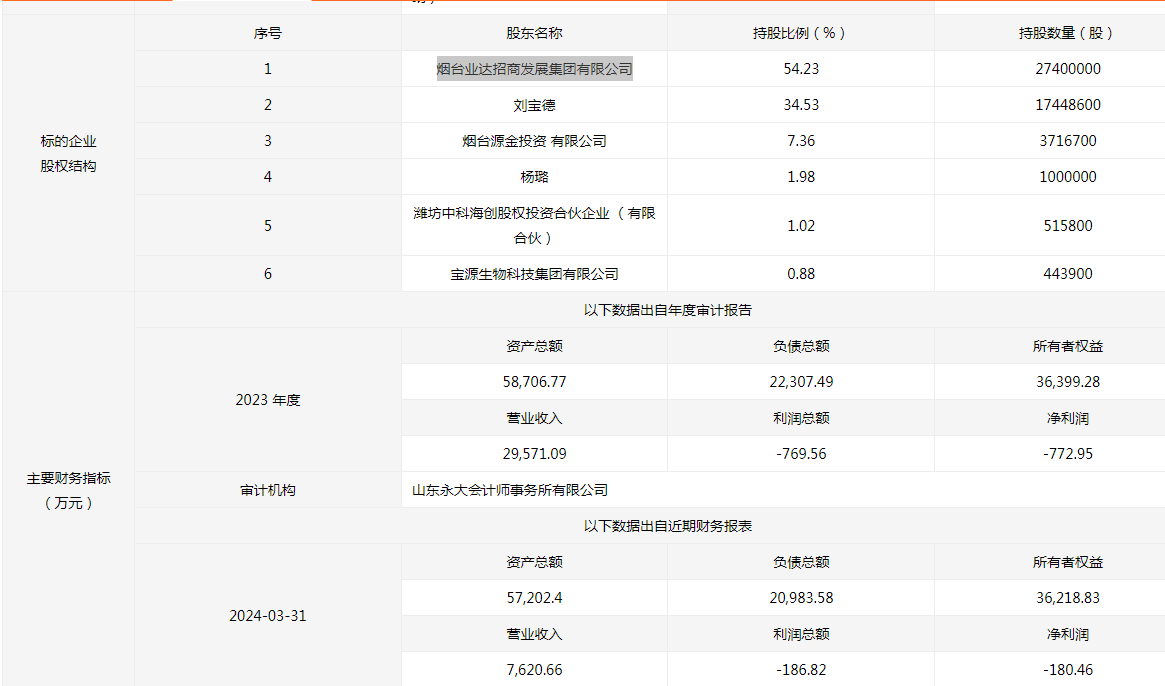Click sequence number 1 in first row
1165x686 pixels.
267,69
